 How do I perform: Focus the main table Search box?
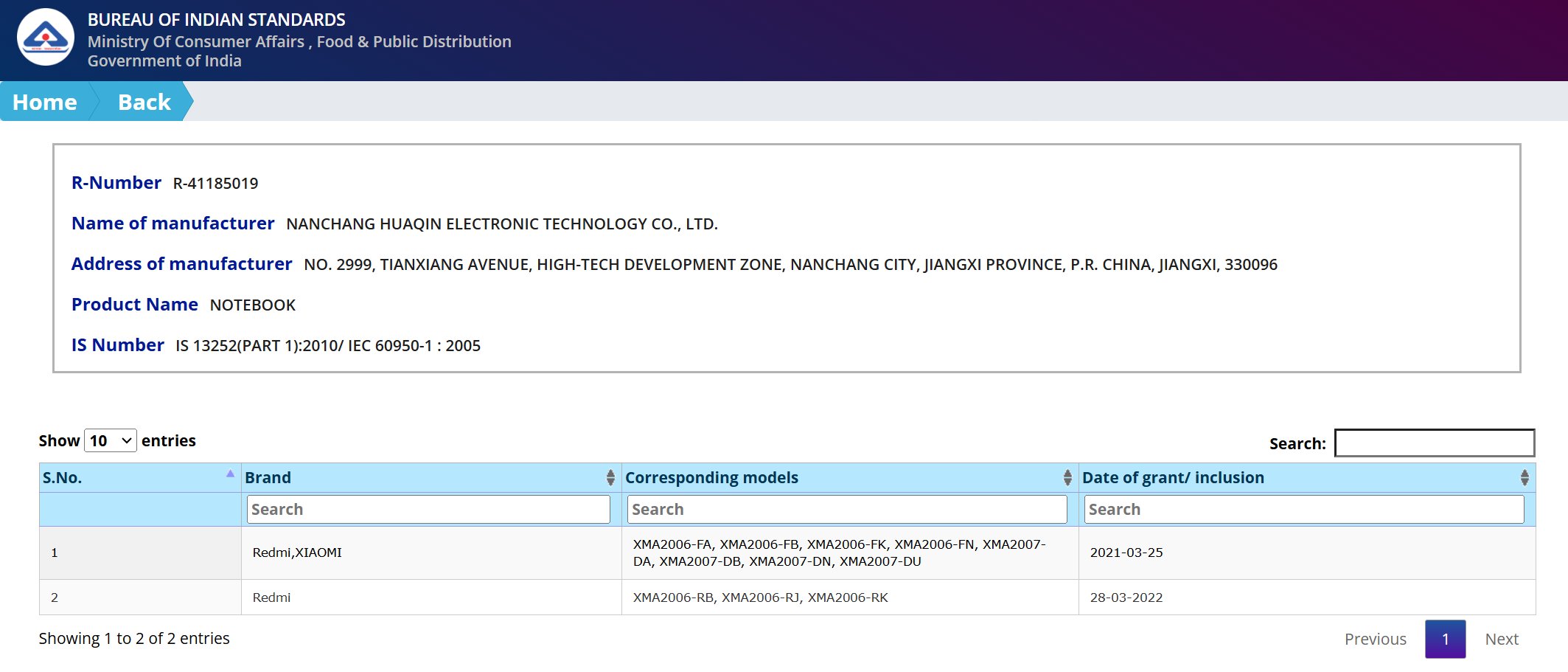(x=1434, y=443)
